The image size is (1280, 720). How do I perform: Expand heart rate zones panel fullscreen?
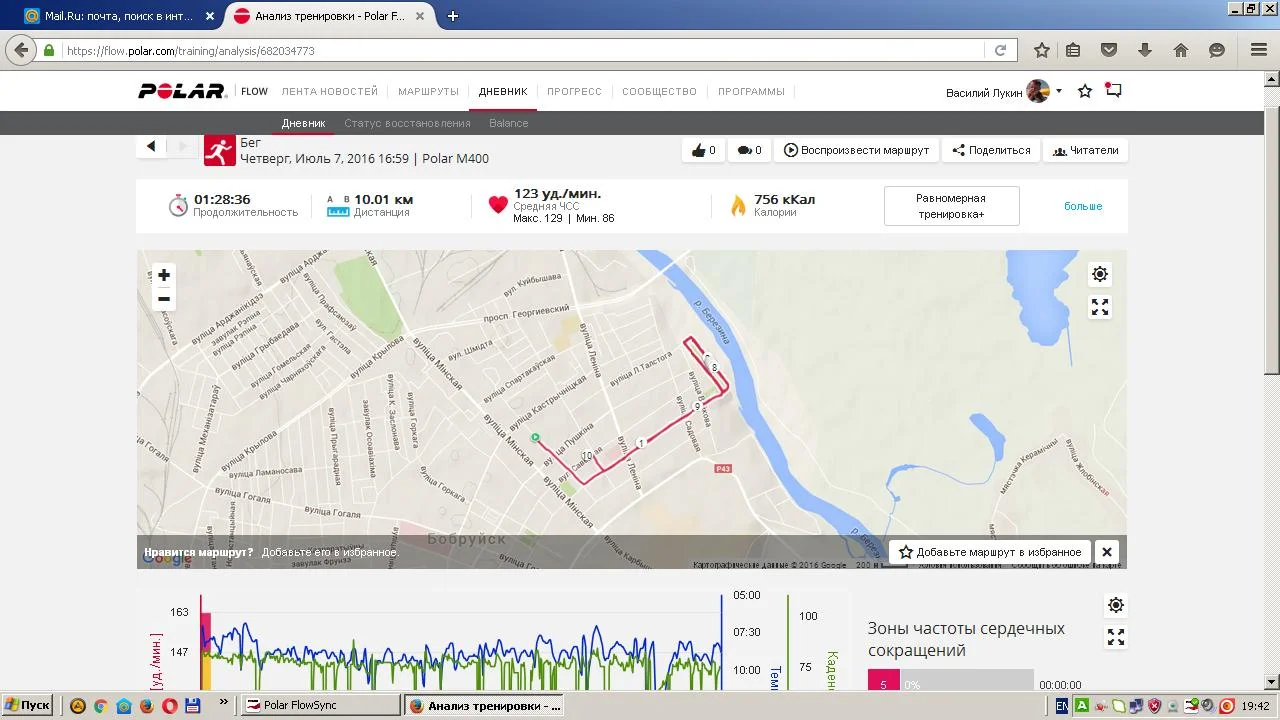point(1116,637)
